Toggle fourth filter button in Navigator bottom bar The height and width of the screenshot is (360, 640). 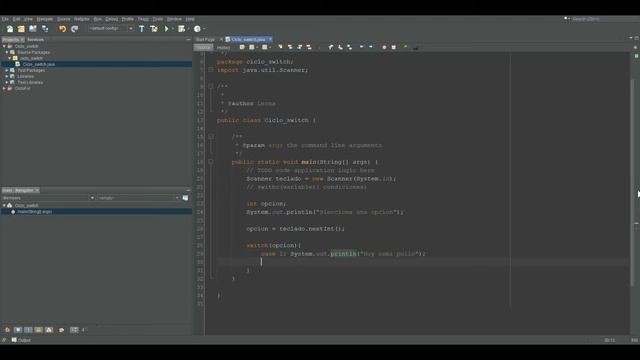38,330
